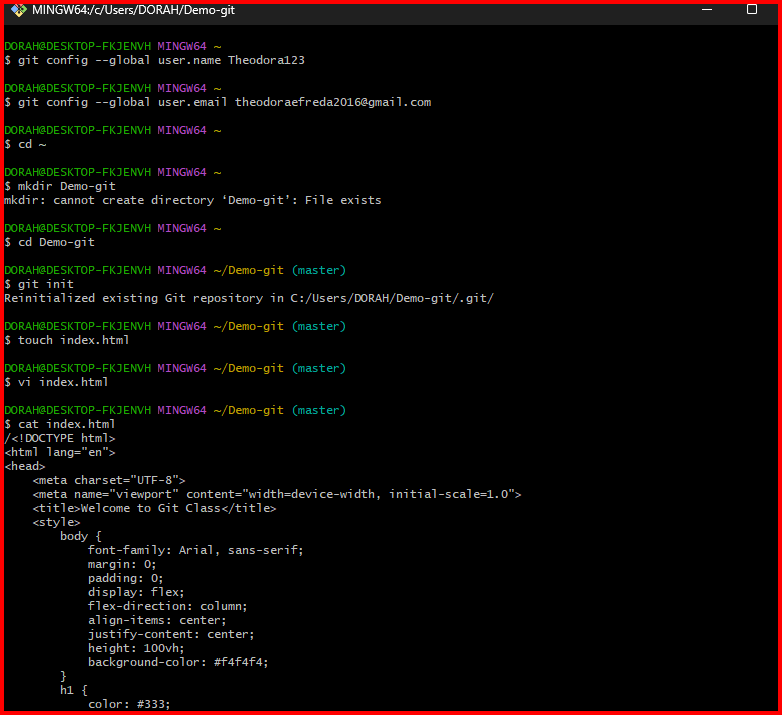The image size is (782, 715).
Task: Click the 'padding: 0;' line
Action: (126, 578)
